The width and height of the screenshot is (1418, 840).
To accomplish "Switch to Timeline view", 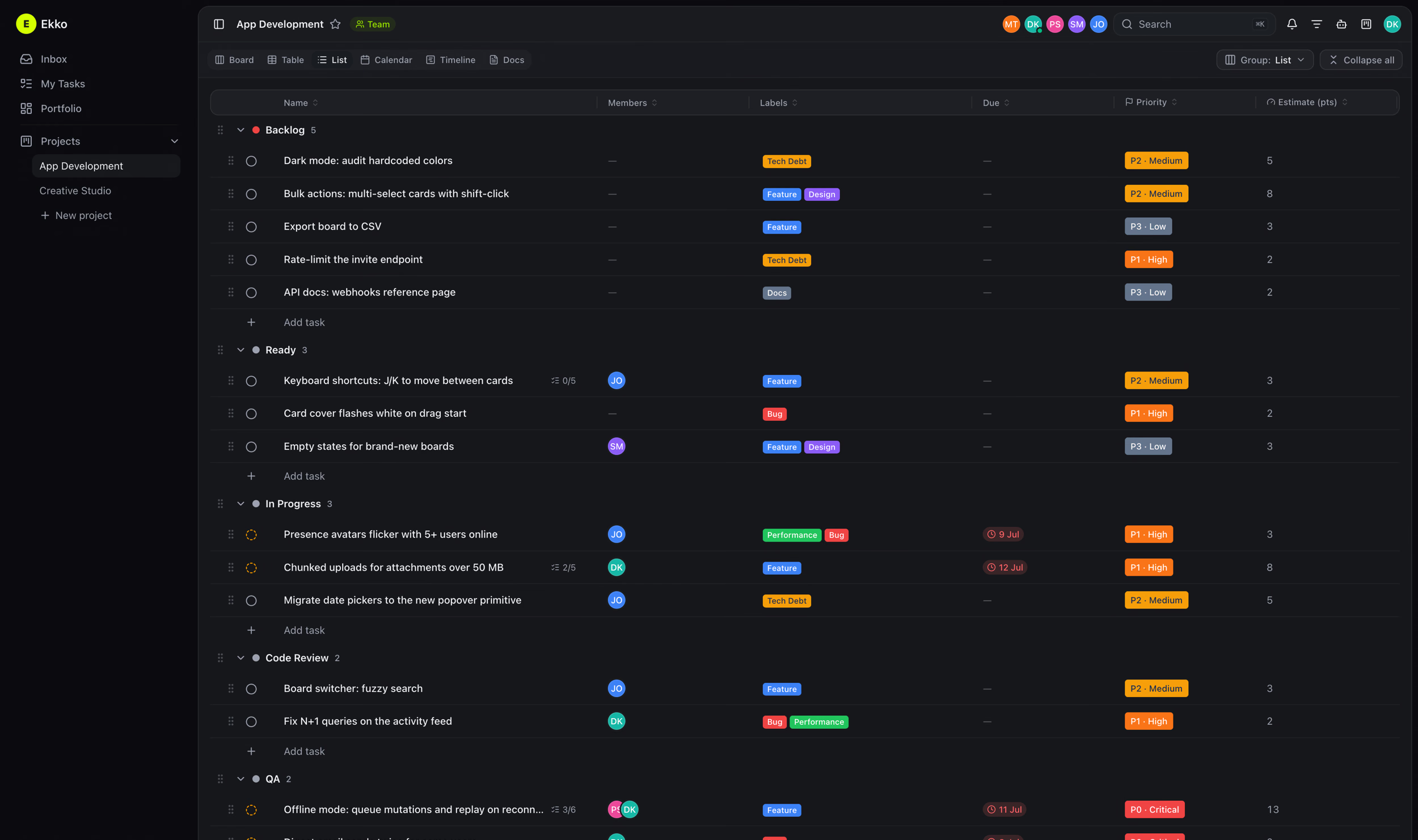I will click(x=451, y=60).
